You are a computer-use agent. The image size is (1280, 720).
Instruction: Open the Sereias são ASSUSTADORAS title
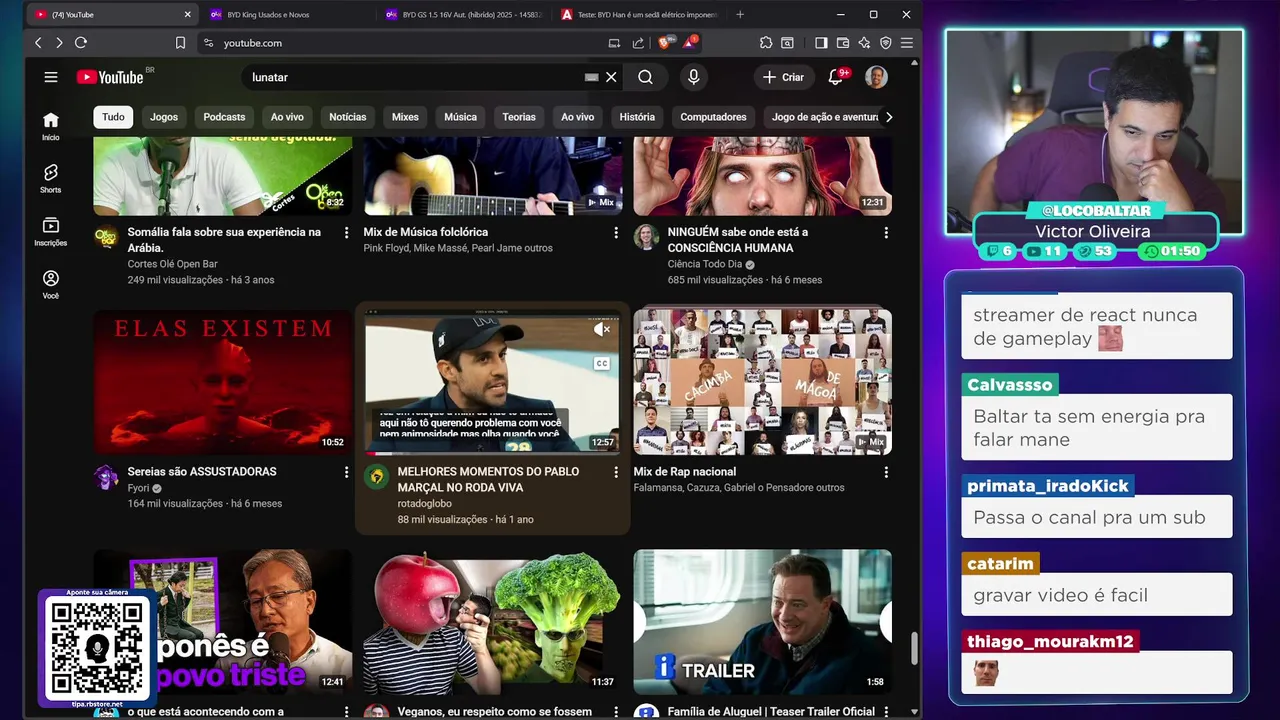202,472
